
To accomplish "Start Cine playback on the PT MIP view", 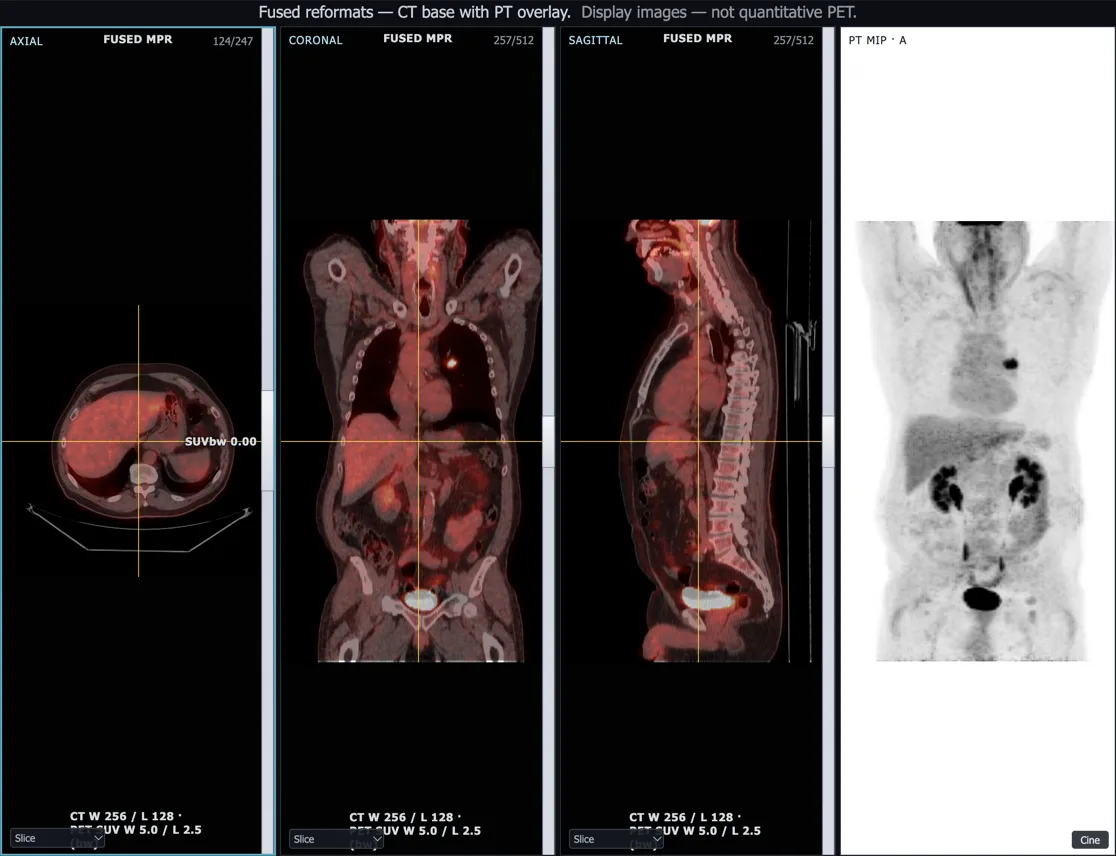I will point(1090,840).
